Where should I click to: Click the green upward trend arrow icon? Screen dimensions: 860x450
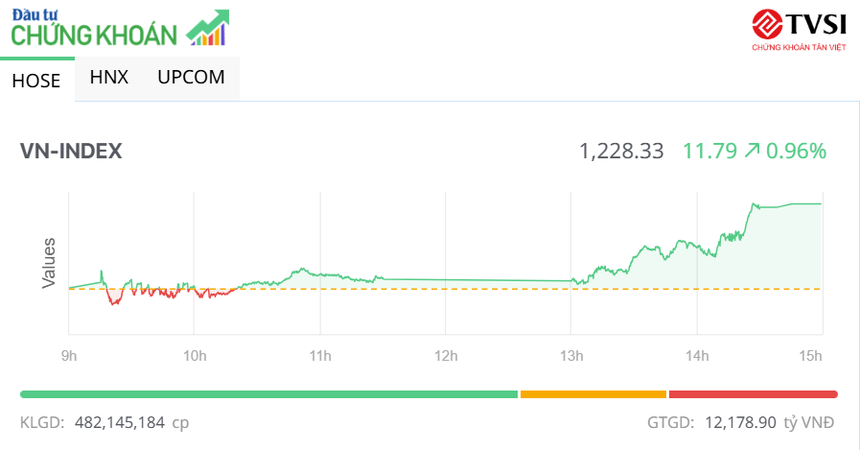[208, 28]
